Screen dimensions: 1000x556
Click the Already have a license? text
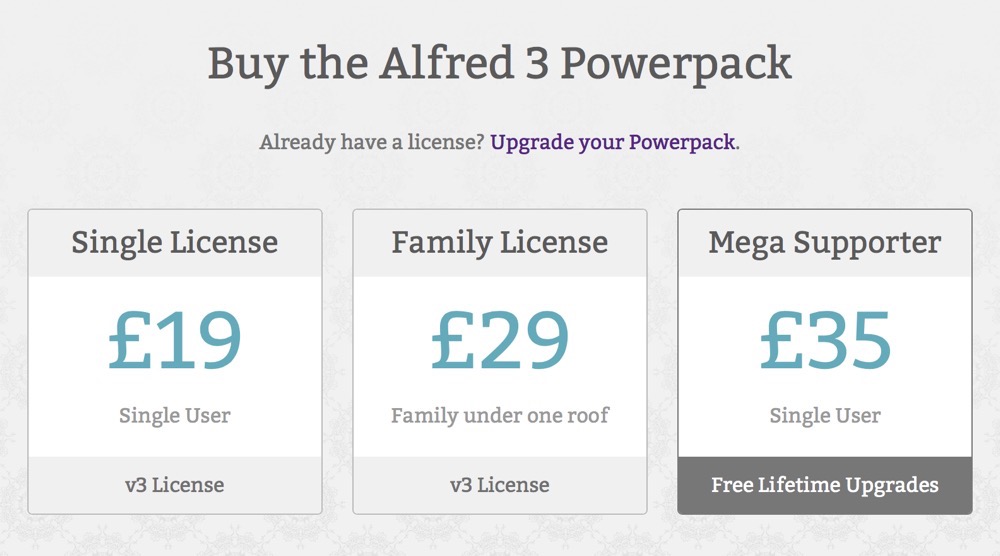[372, 141]
